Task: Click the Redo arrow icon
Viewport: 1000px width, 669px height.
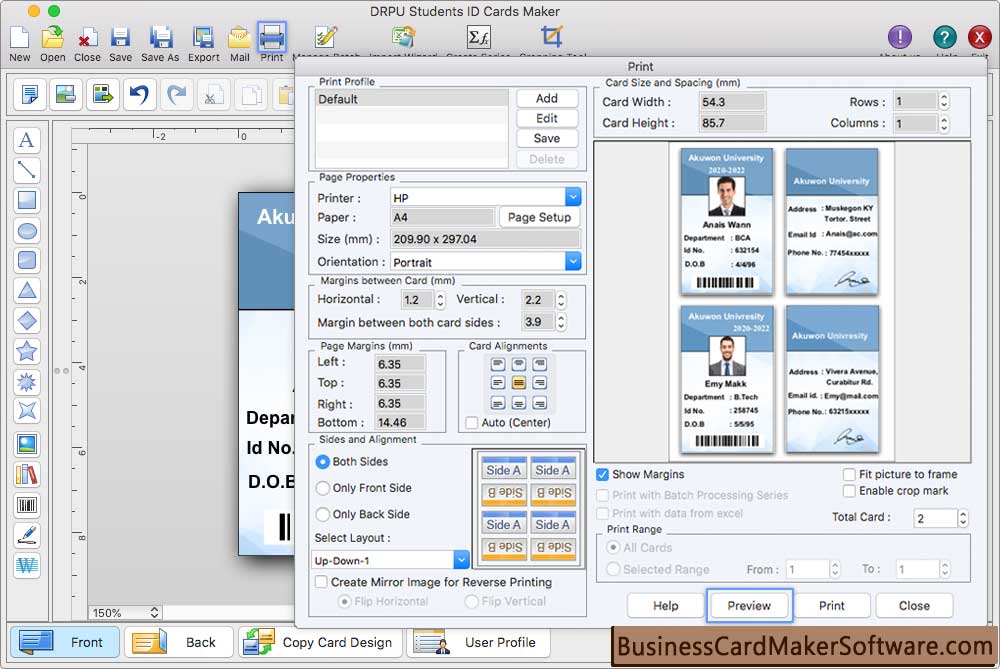Action: click(176, 94)
